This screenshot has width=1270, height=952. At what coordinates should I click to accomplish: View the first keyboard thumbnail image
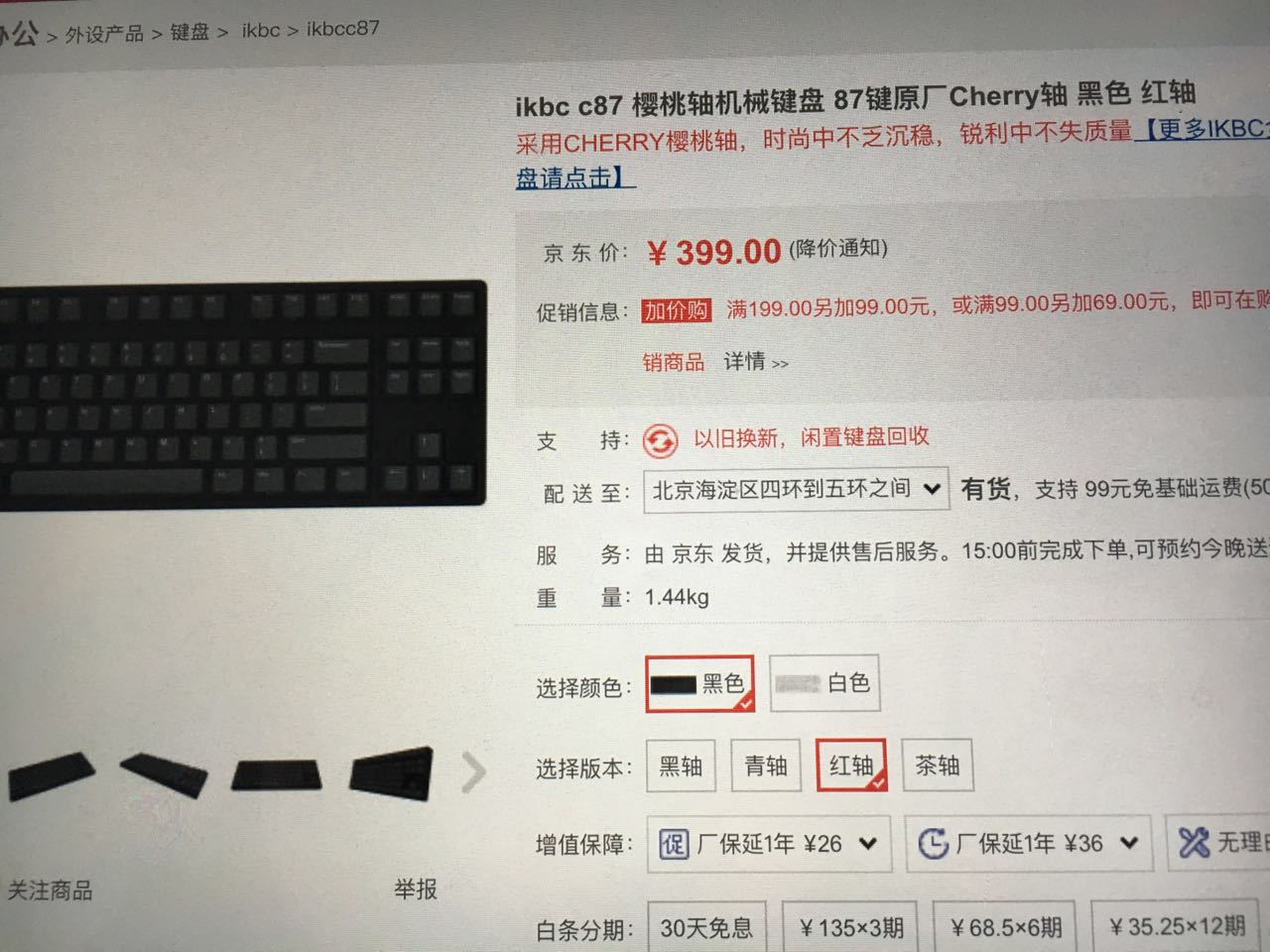click(52, 774)
